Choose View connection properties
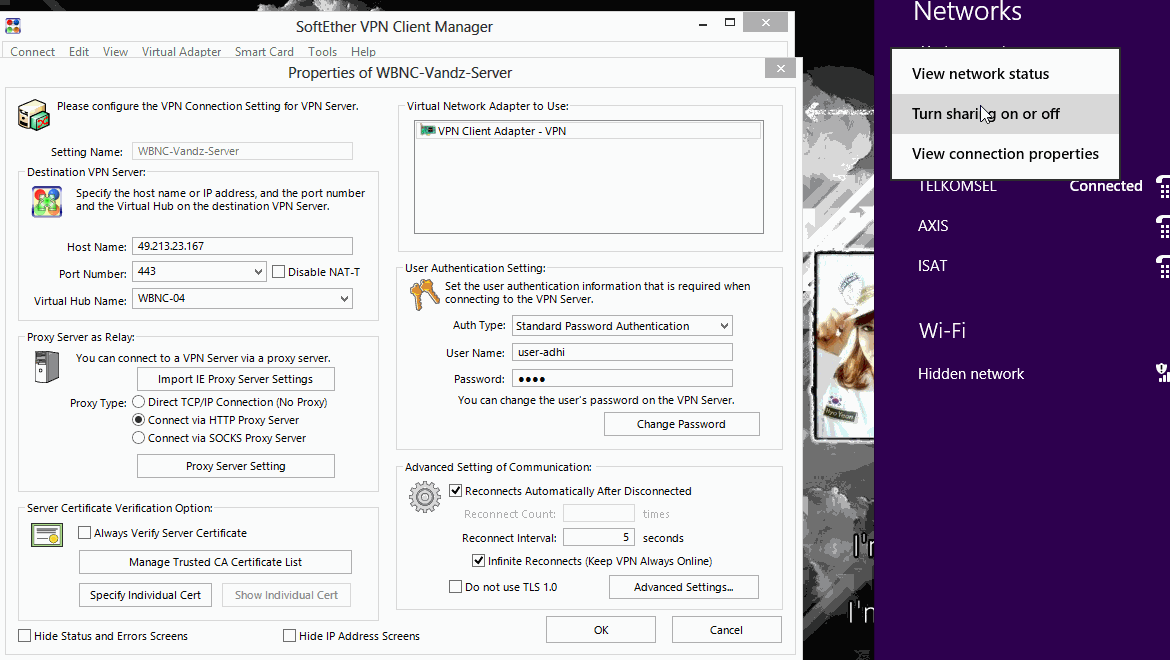This screenshot has height=660, width=1170. 1005,154
